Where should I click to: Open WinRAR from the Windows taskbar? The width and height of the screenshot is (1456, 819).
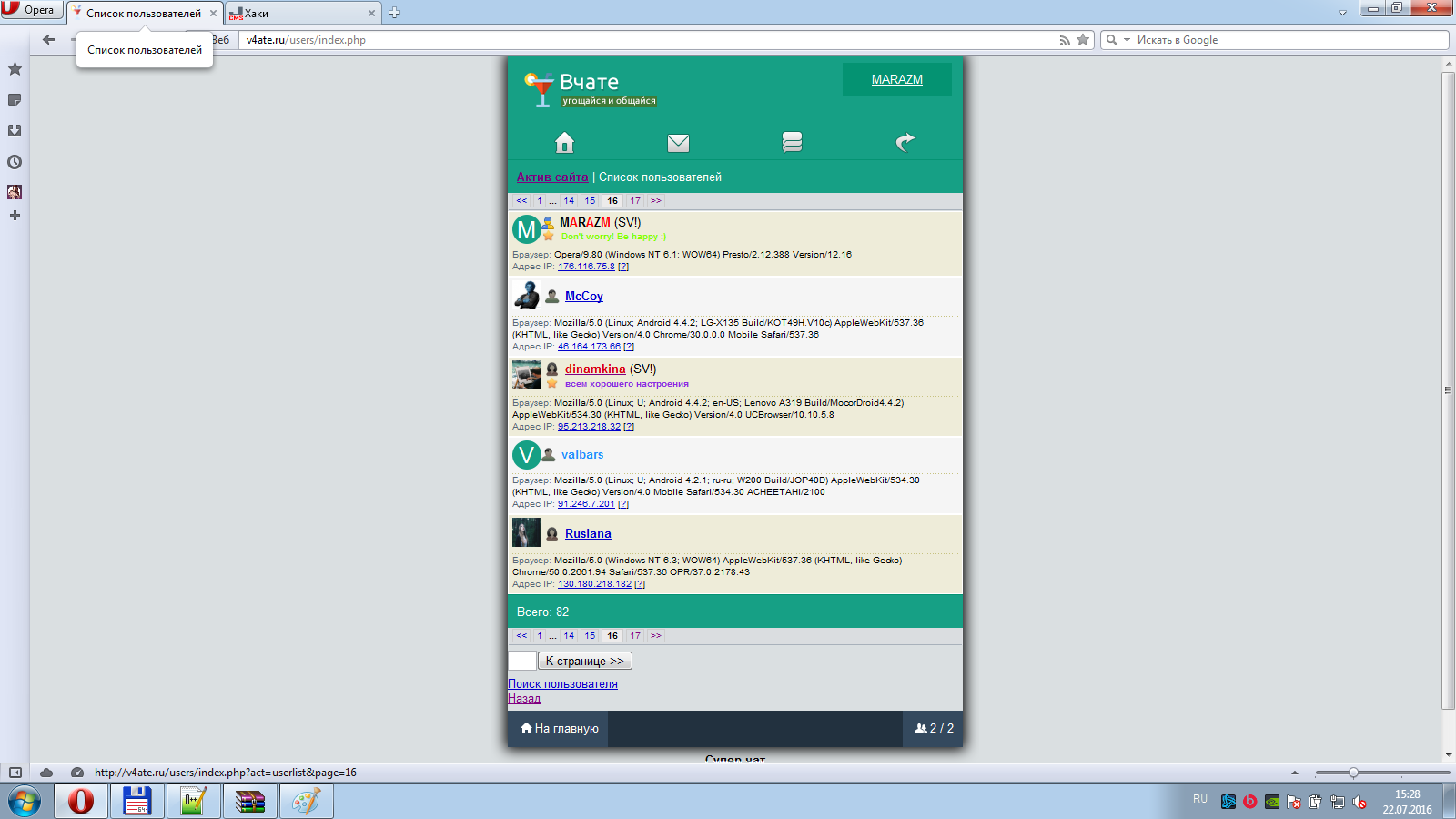pyautogui.click(x=249, y=802)
